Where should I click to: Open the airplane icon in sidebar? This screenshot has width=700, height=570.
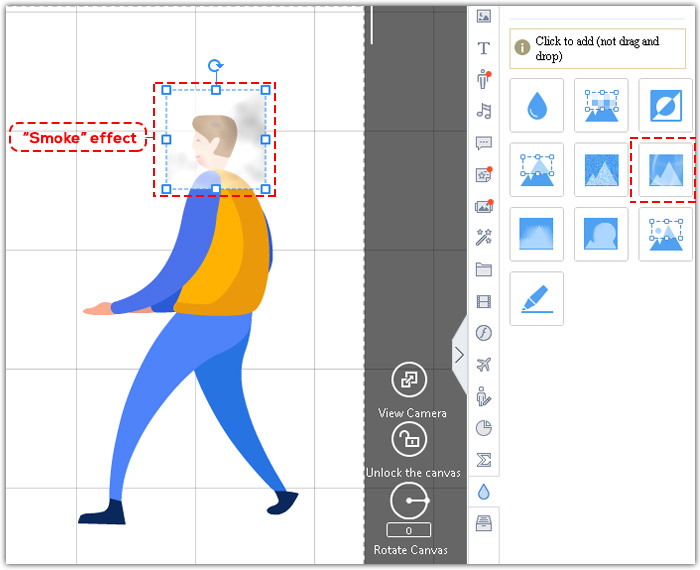click(484, 365)
